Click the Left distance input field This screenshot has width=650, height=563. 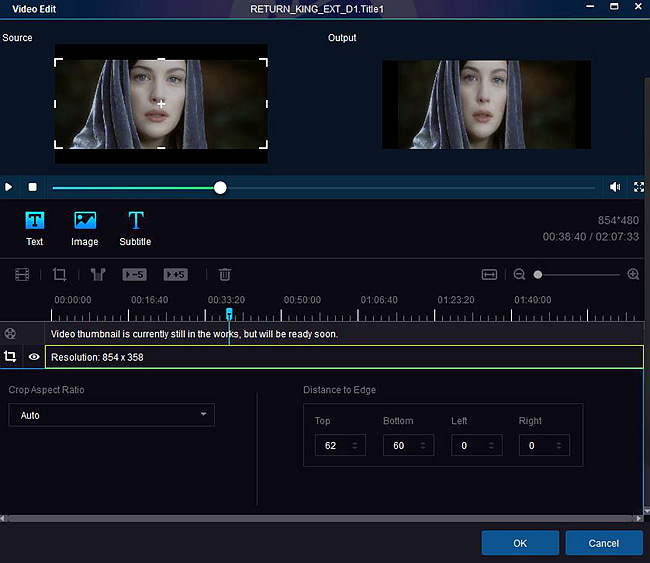click(476, 445)
